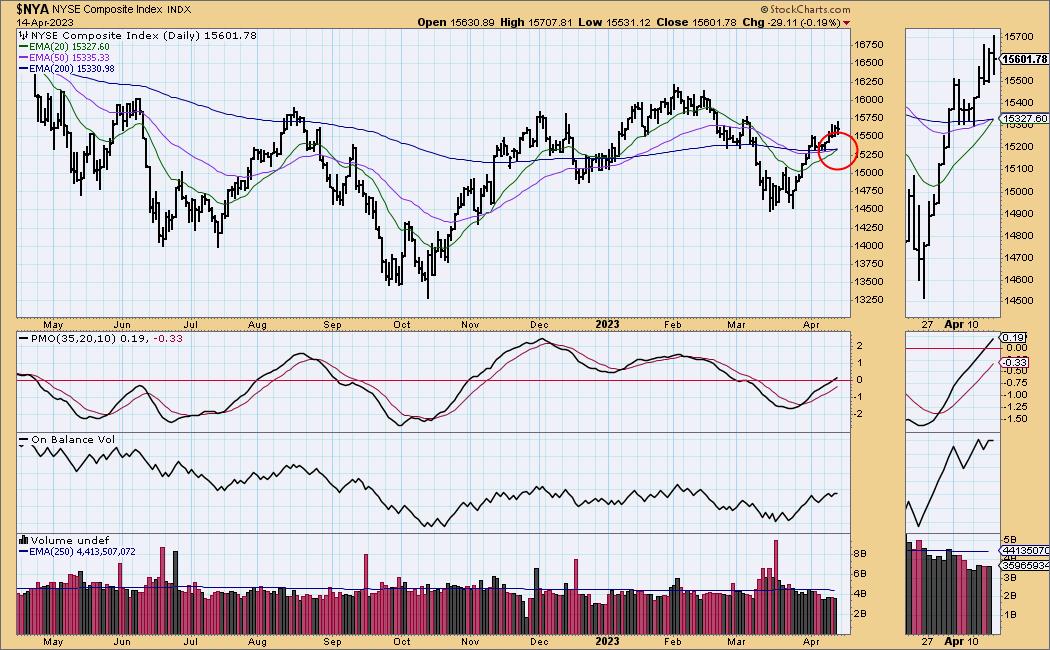
Task: Click the 0.00 label on zoomed PMO axis
Action: tap(1016, 348)
